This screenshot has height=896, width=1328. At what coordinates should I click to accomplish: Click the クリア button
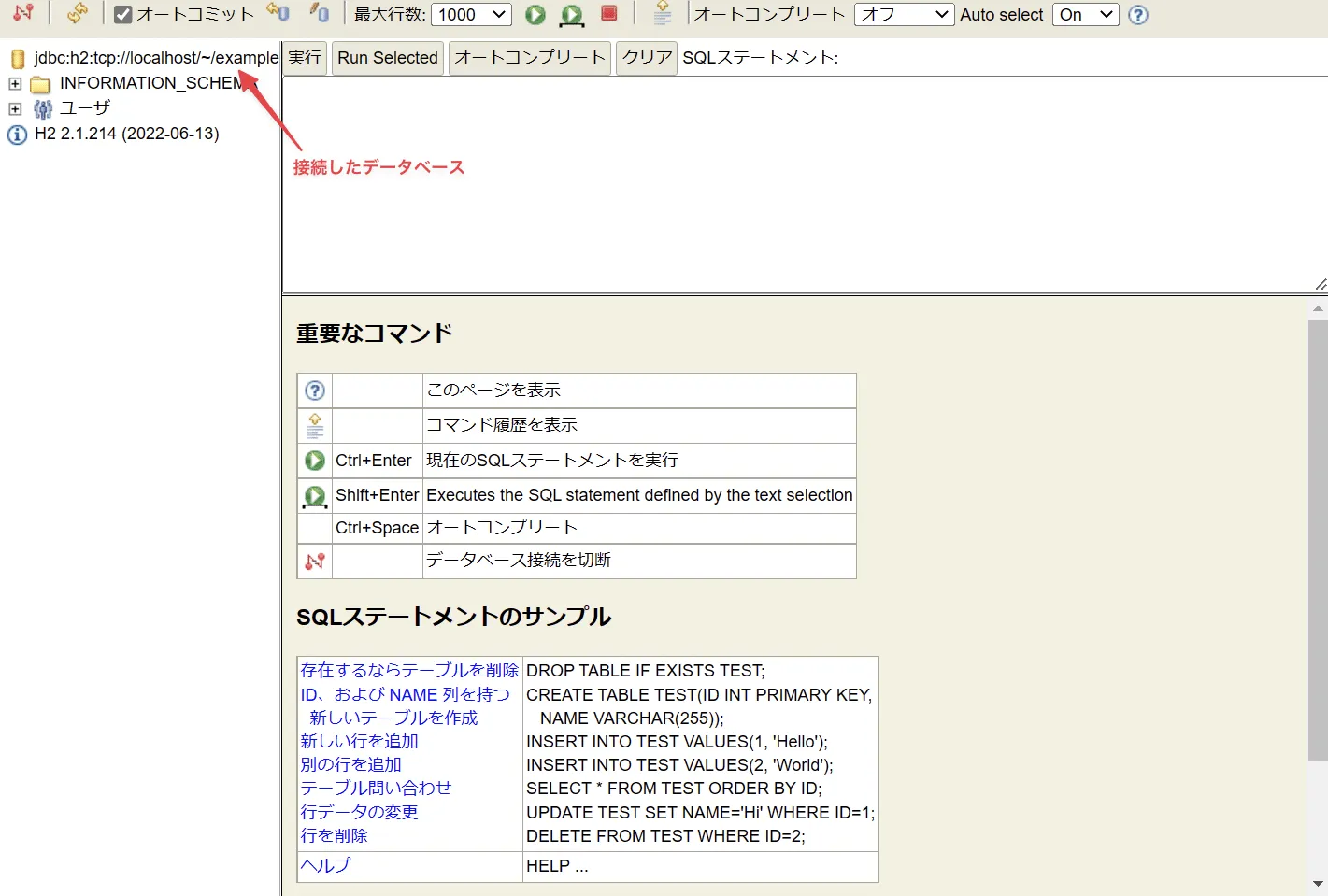pos(647,58)
